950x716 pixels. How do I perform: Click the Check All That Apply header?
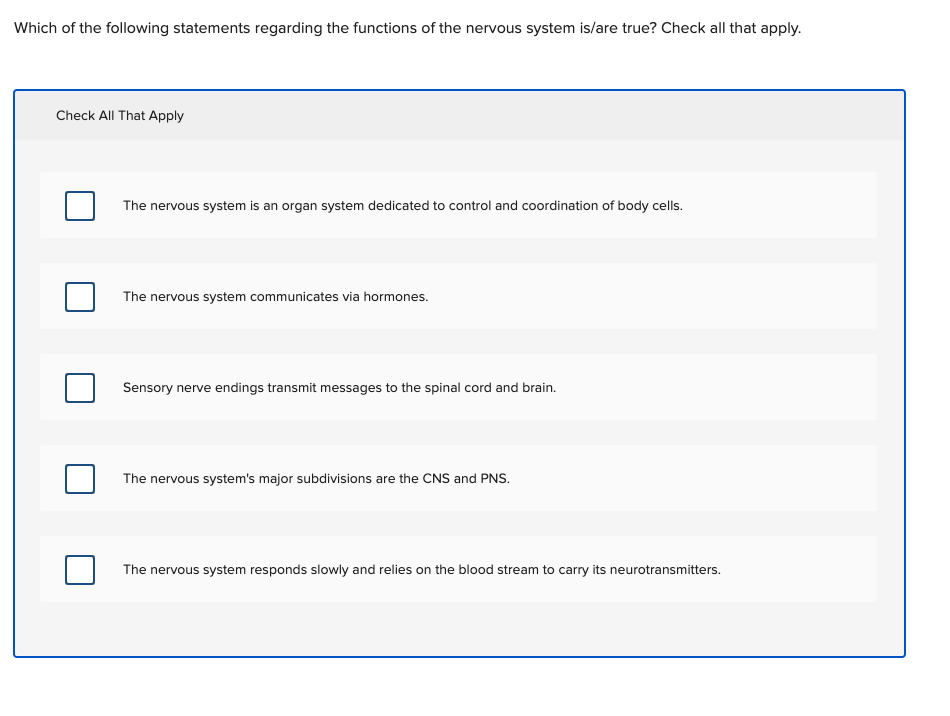point(120,115)
